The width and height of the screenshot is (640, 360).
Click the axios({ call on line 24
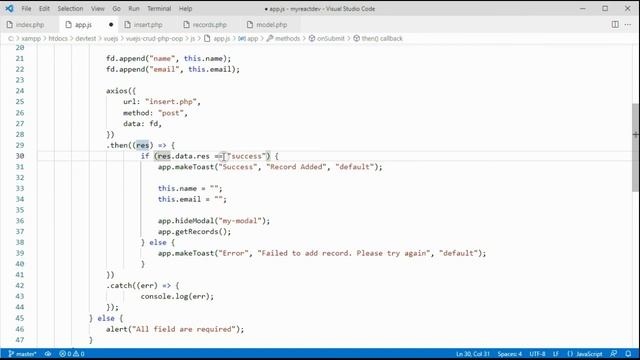tap(121, 91)
